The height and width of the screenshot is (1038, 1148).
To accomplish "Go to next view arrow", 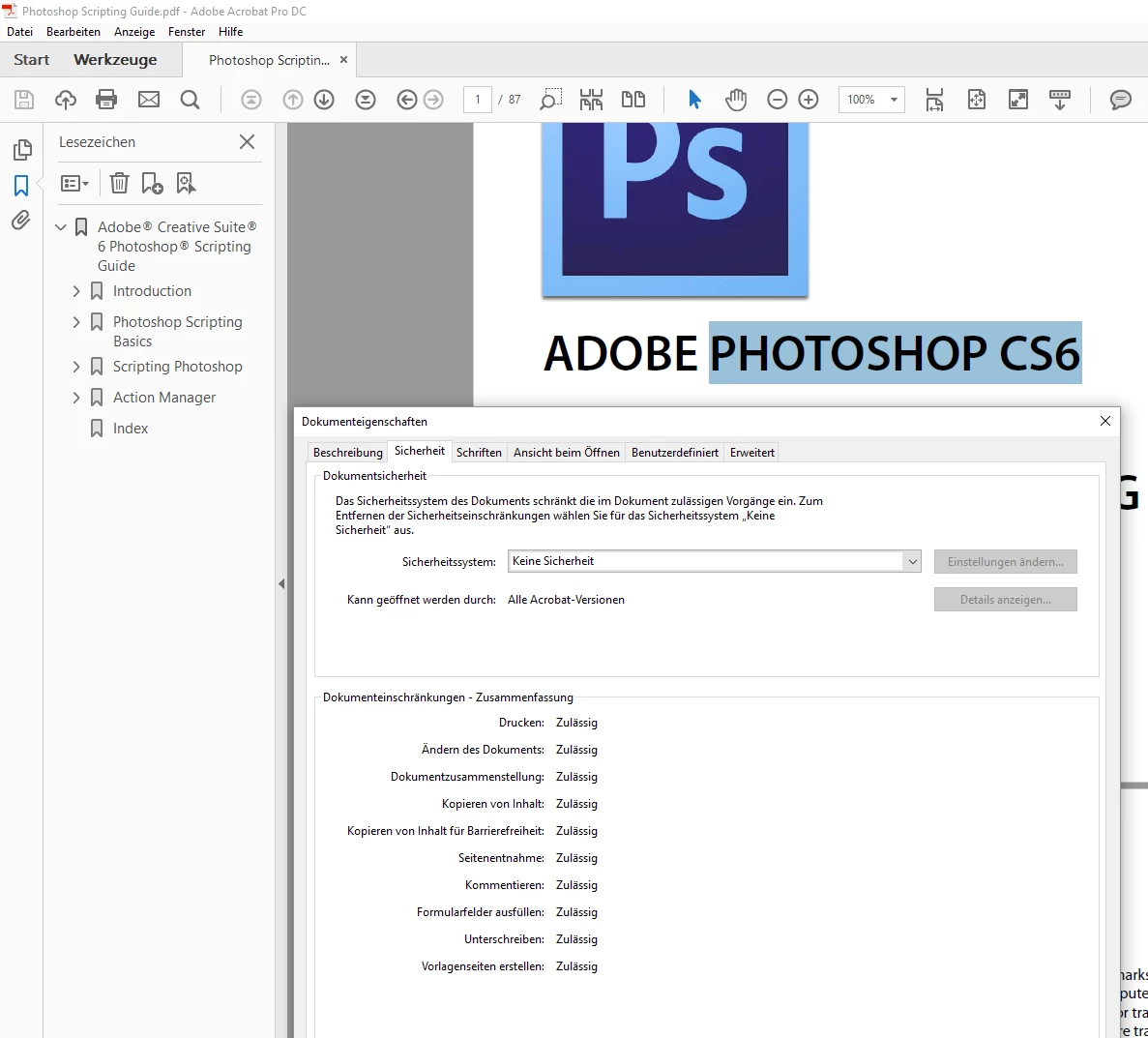I will tap(433, 99).
